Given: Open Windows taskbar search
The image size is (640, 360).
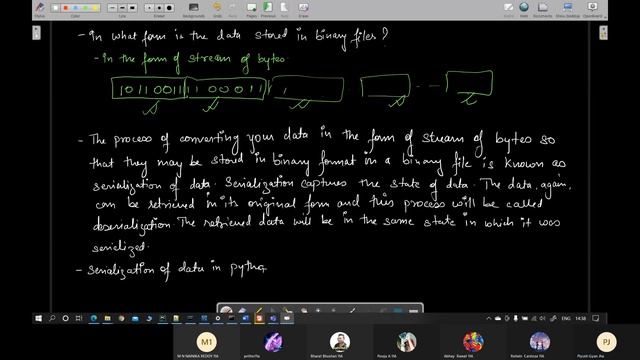Looking at the screenshot, I should 52,318.
